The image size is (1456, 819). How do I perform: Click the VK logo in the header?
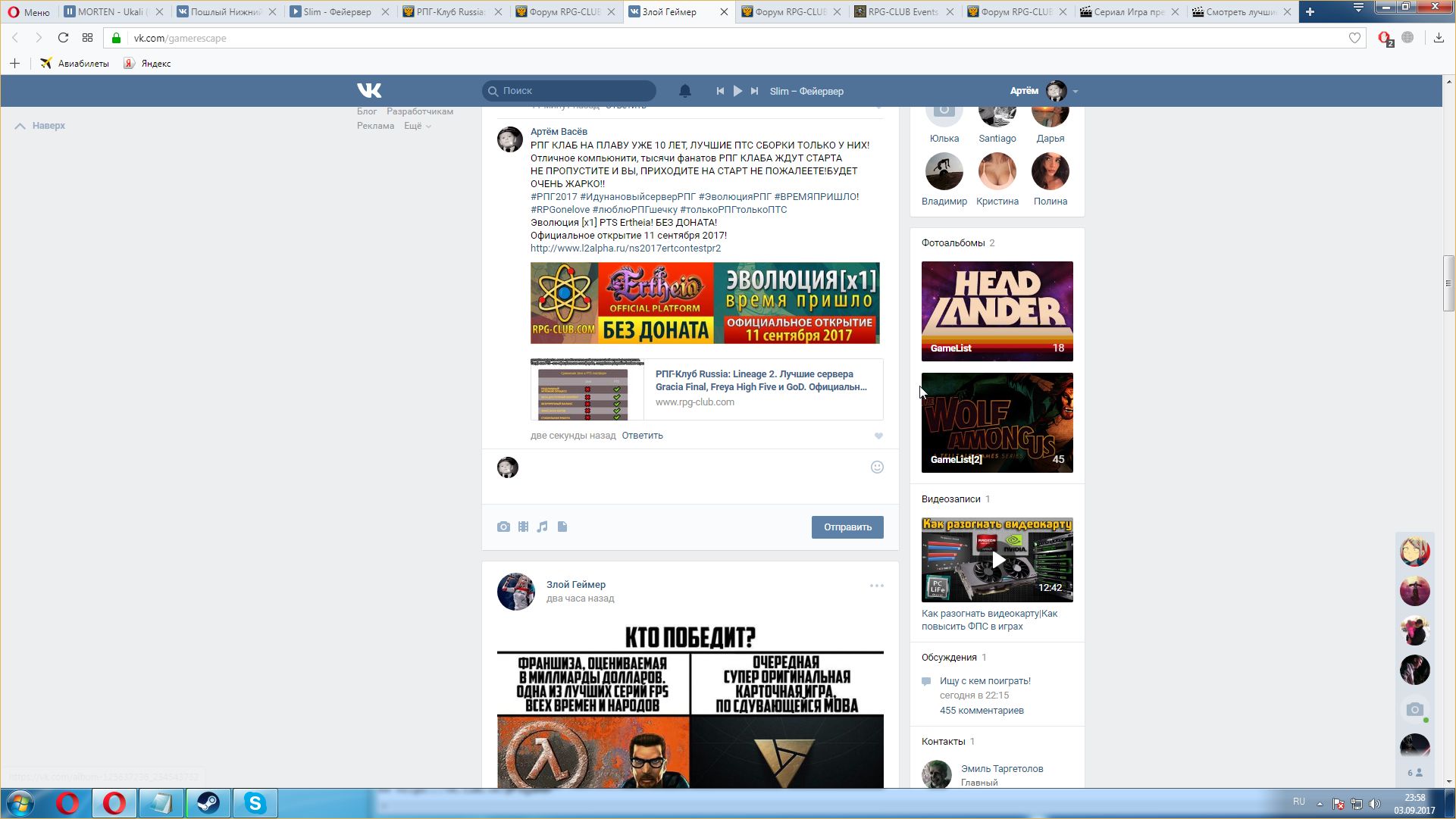(x=369, y=91)
